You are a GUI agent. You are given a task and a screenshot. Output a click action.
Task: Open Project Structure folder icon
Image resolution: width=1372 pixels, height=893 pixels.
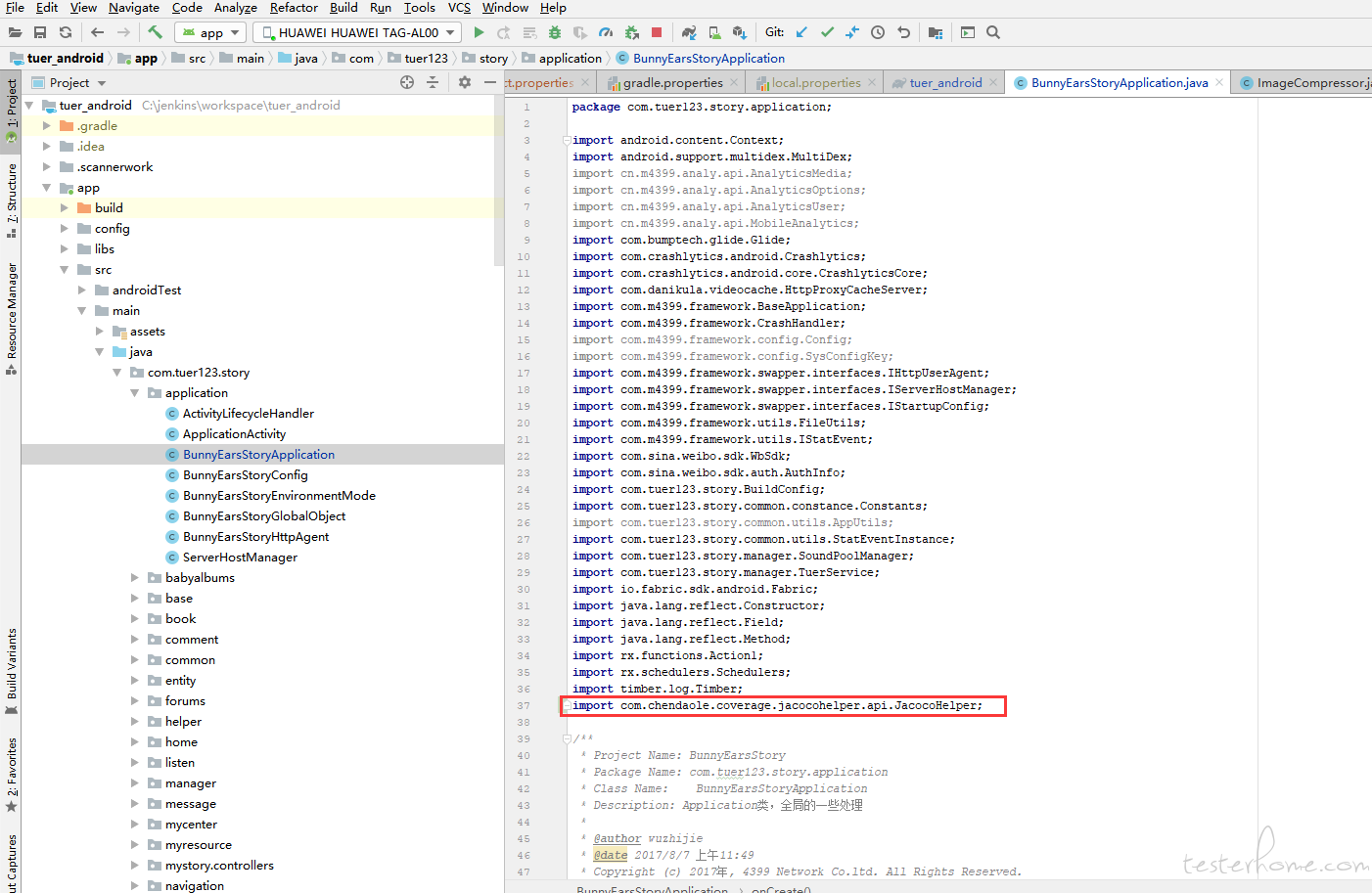936,32
